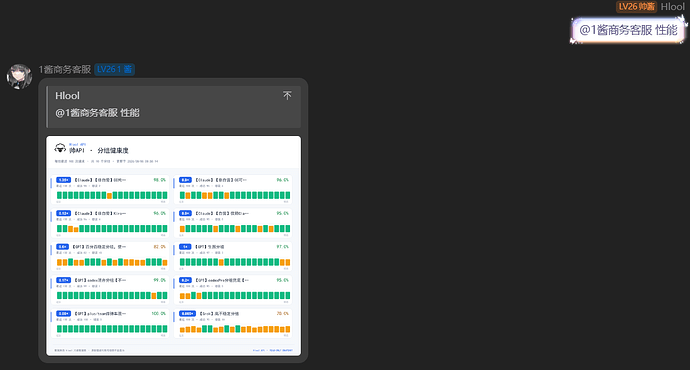Click the LV26 1酱 level badge
This screenshot has height=370, width=690.
click(x=114, y=70)
